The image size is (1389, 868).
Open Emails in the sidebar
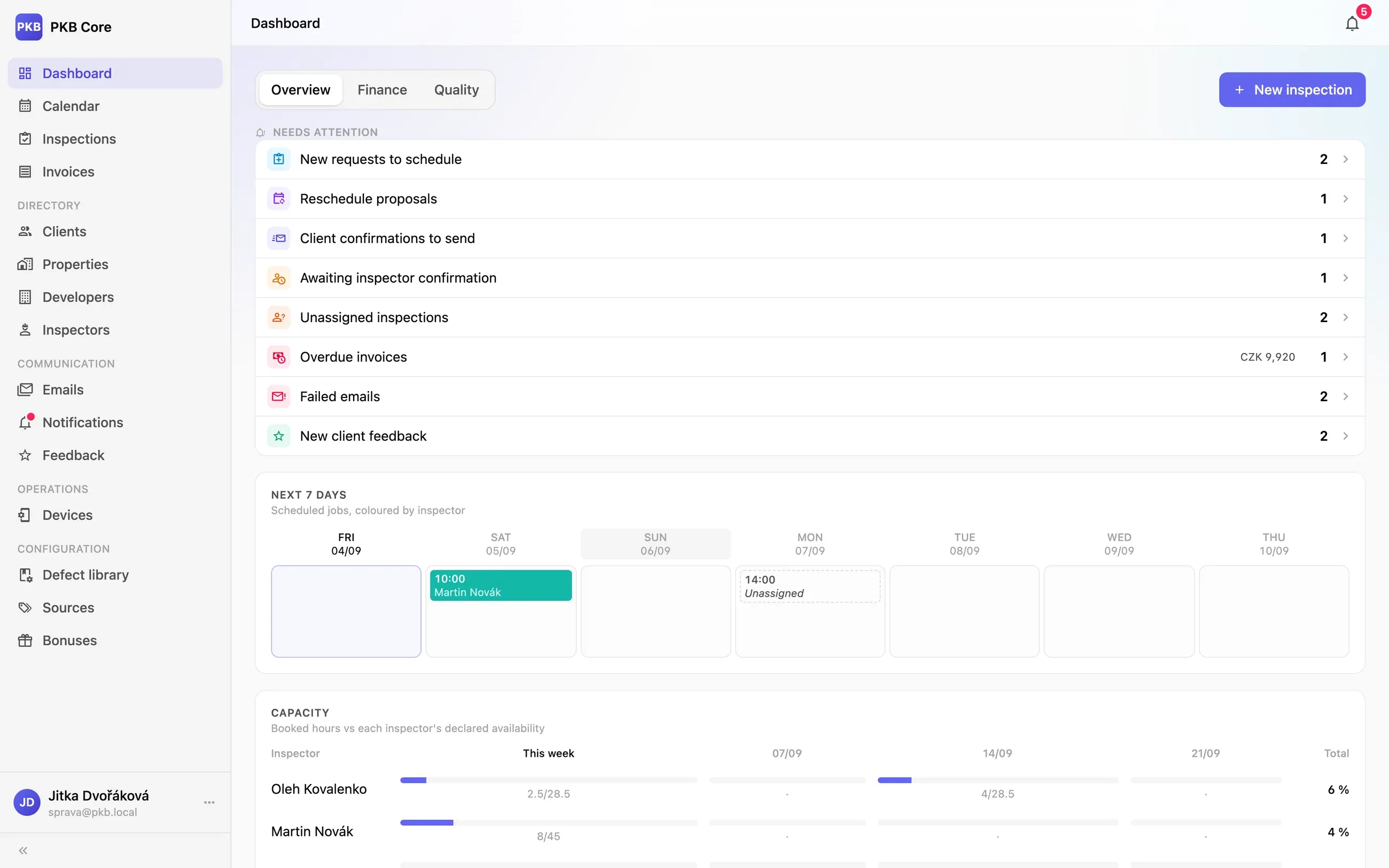pyautogui.click(x=115, y=390)
